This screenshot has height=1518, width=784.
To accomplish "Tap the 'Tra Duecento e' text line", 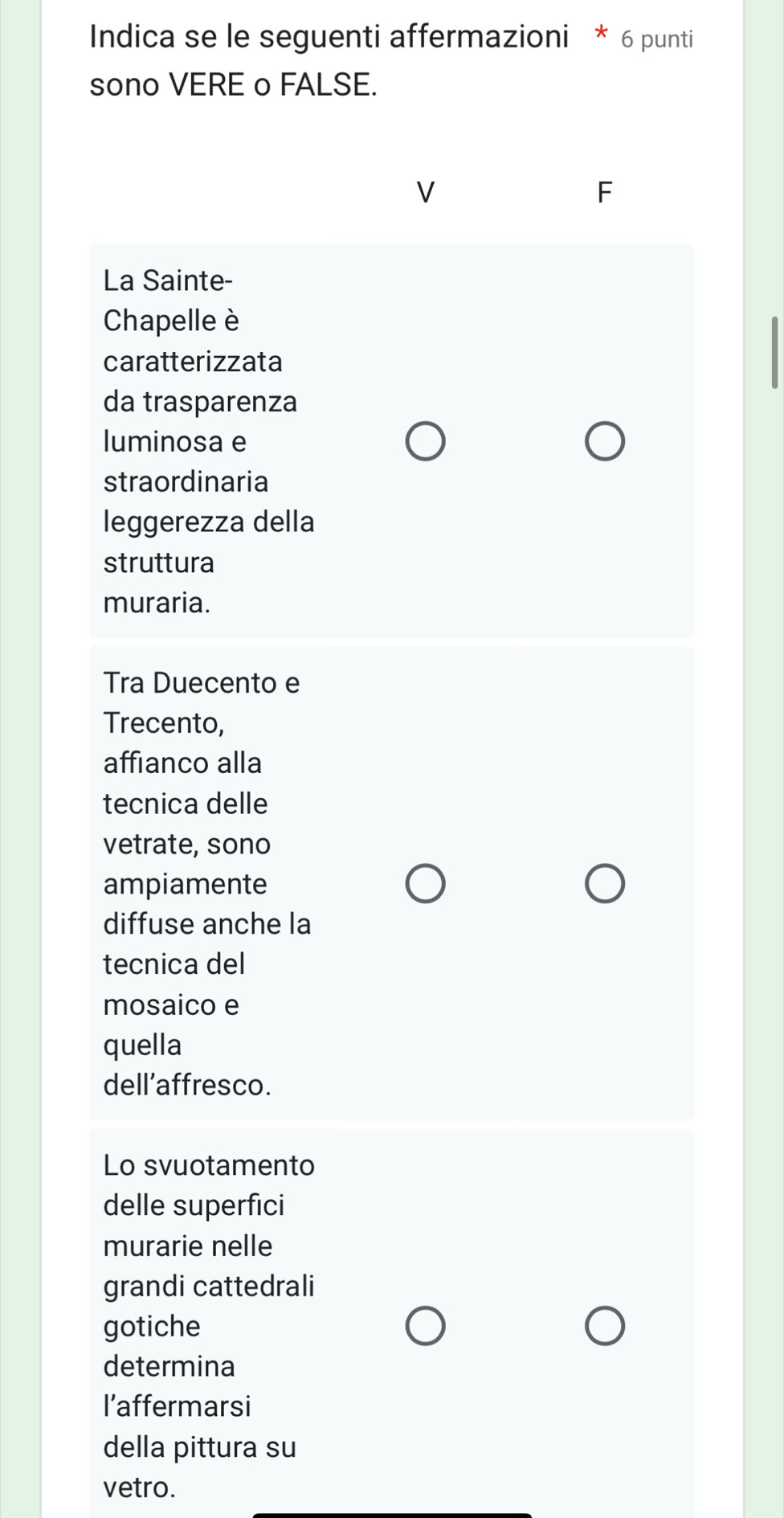I will click(x=202, y=683).
